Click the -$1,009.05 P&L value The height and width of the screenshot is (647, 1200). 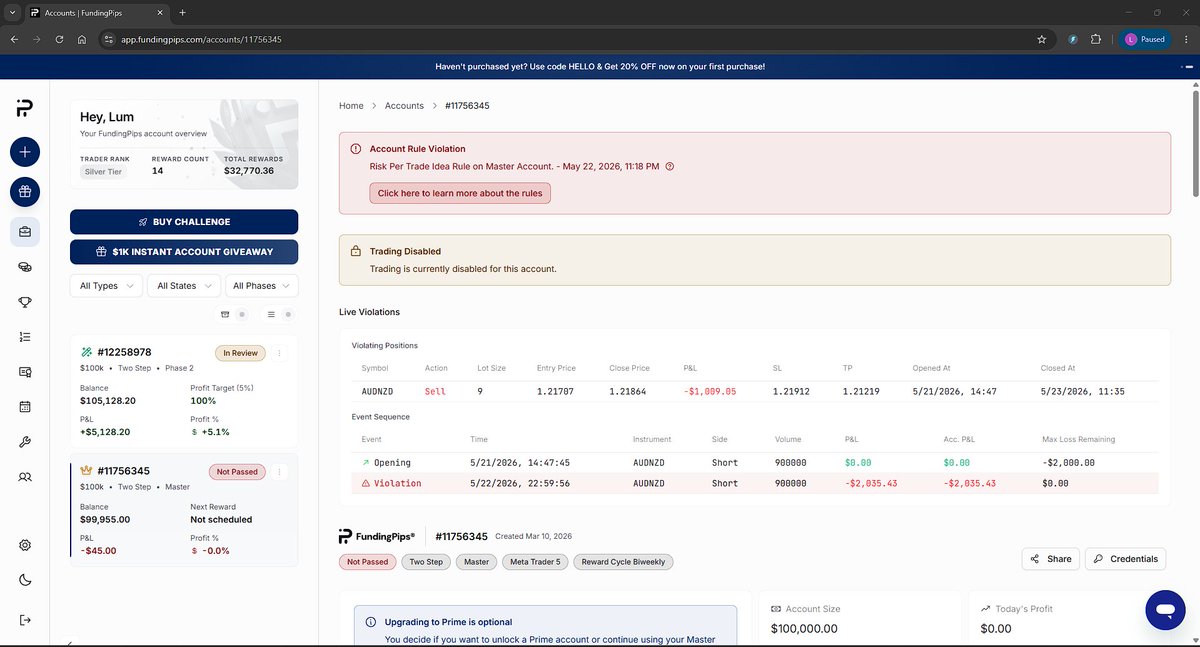(x=709, y=391)
